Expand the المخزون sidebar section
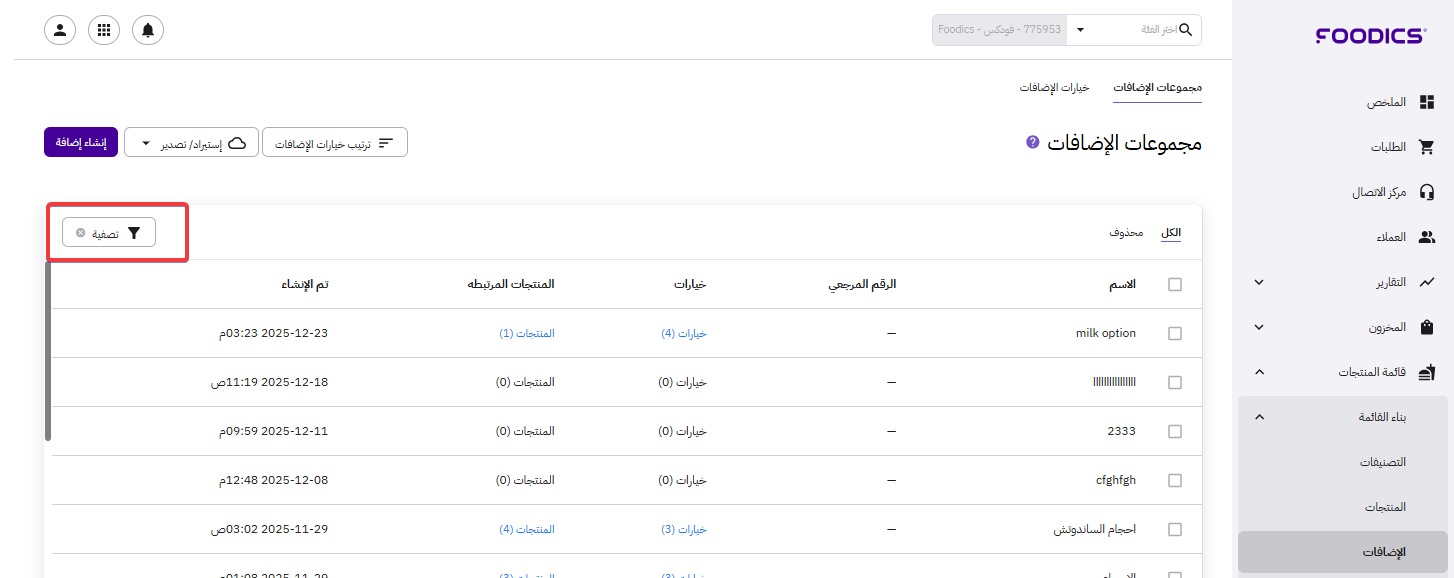 click(1259, 327)
